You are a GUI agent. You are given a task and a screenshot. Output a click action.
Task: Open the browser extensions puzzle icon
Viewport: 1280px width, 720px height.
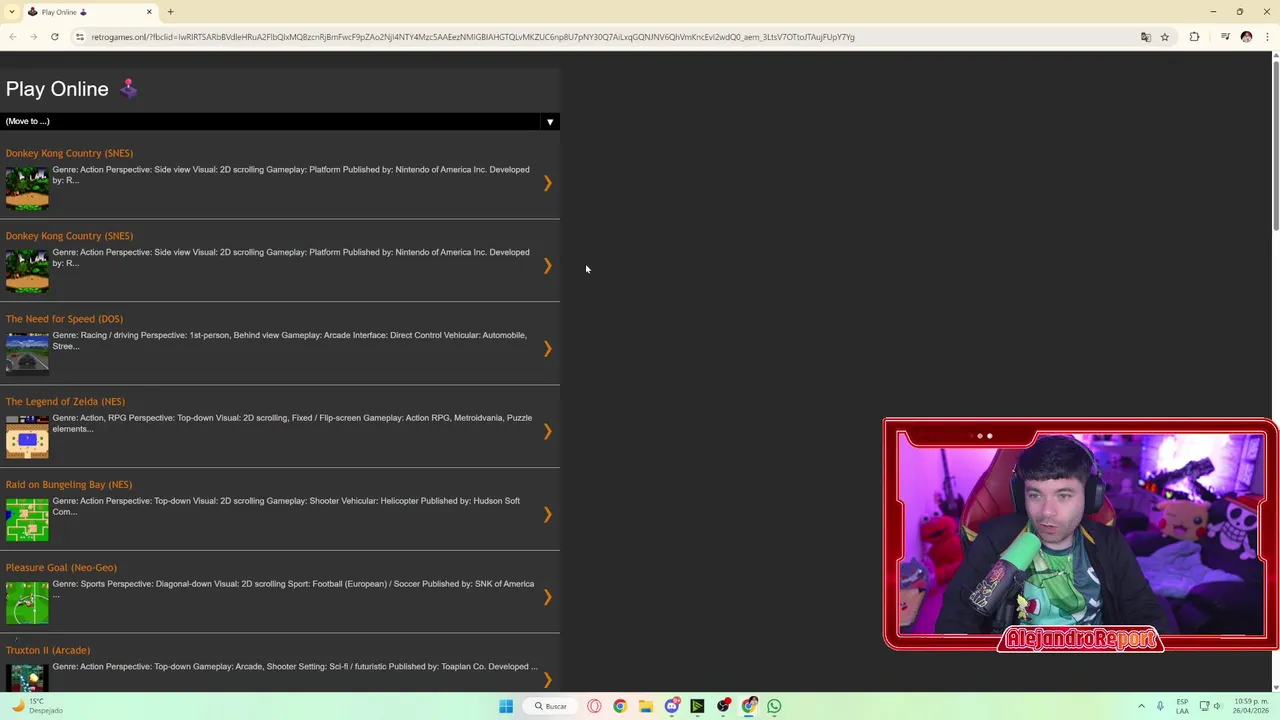pos(1194,37)
